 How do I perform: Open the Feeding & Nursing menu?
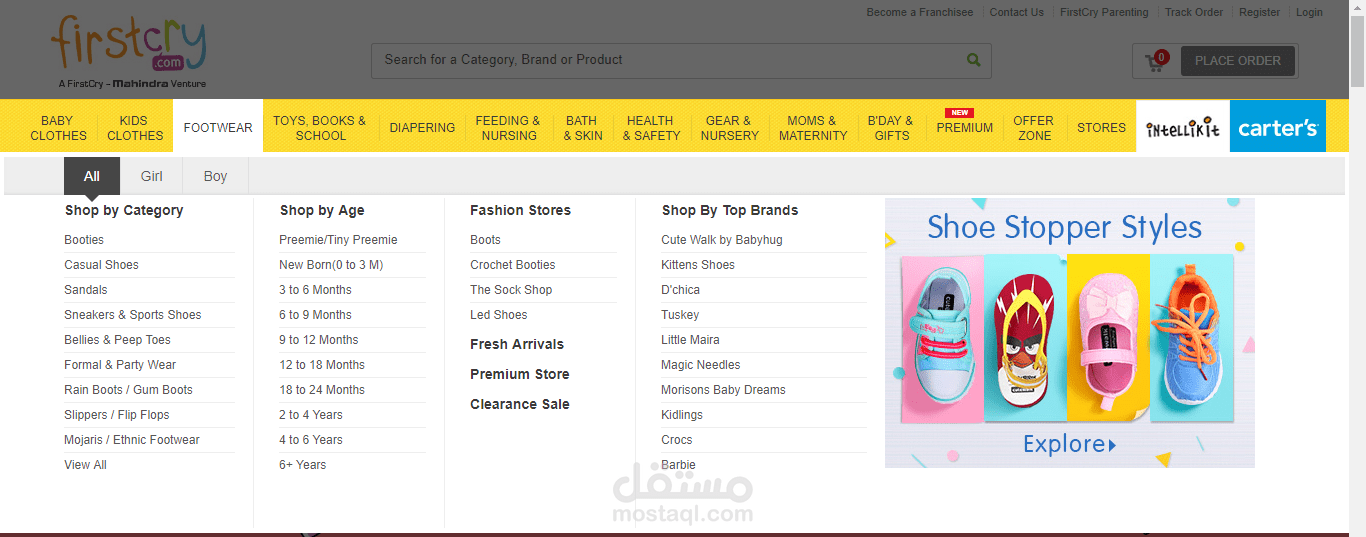[508, 128]
